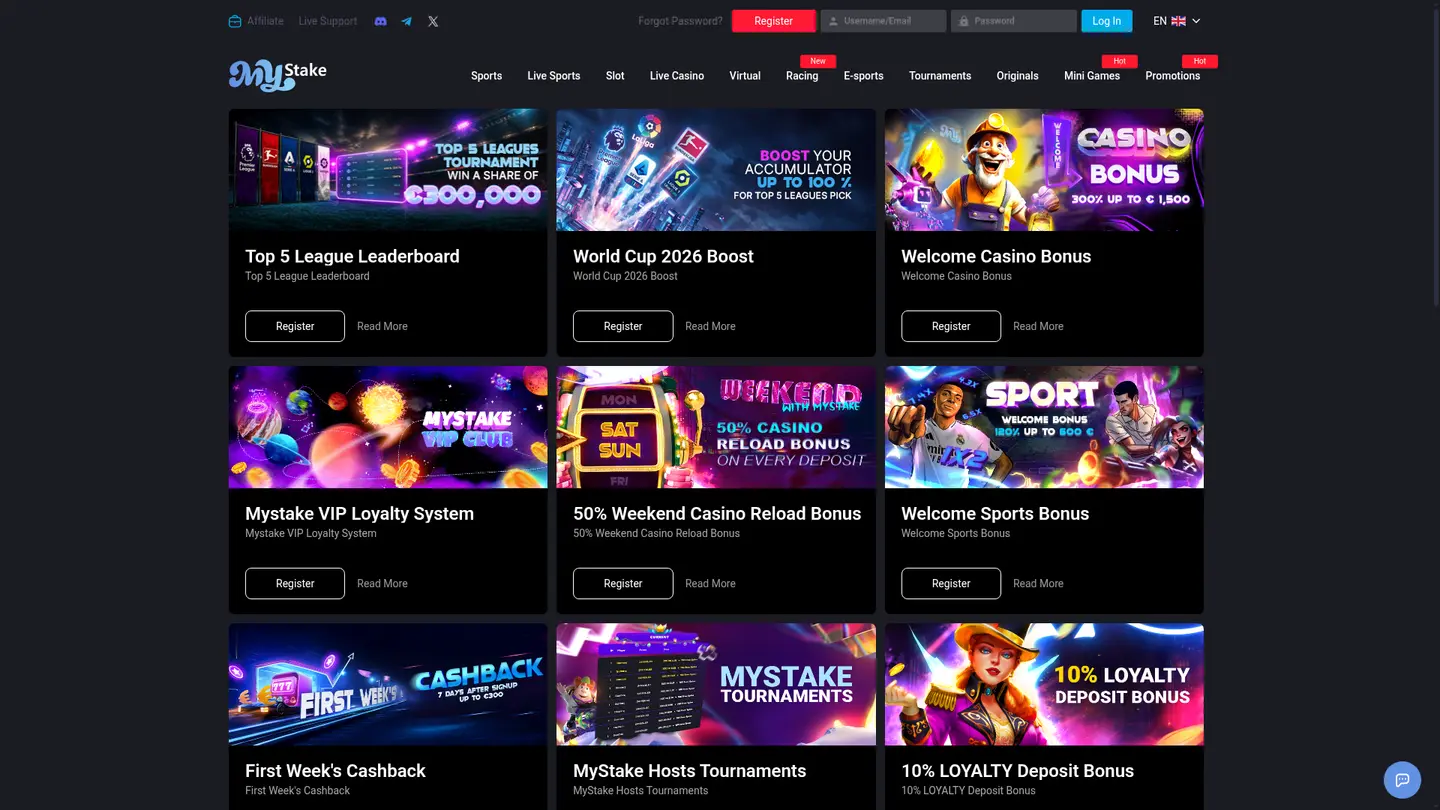Open the Live Support link

(x=327, y=21)
